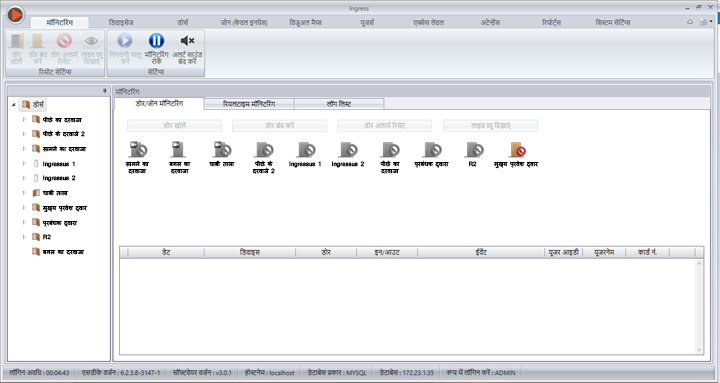The image size is (720, 383).
Task: Select the R2 door icon in monitoring panel
Action: (x=474, y=150)
